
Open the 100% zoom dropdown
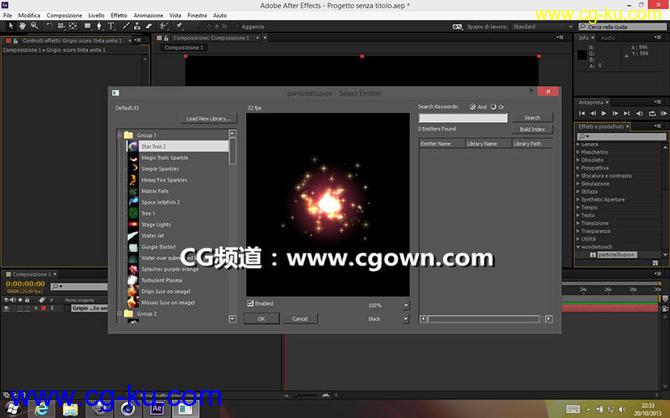[406, 305]
